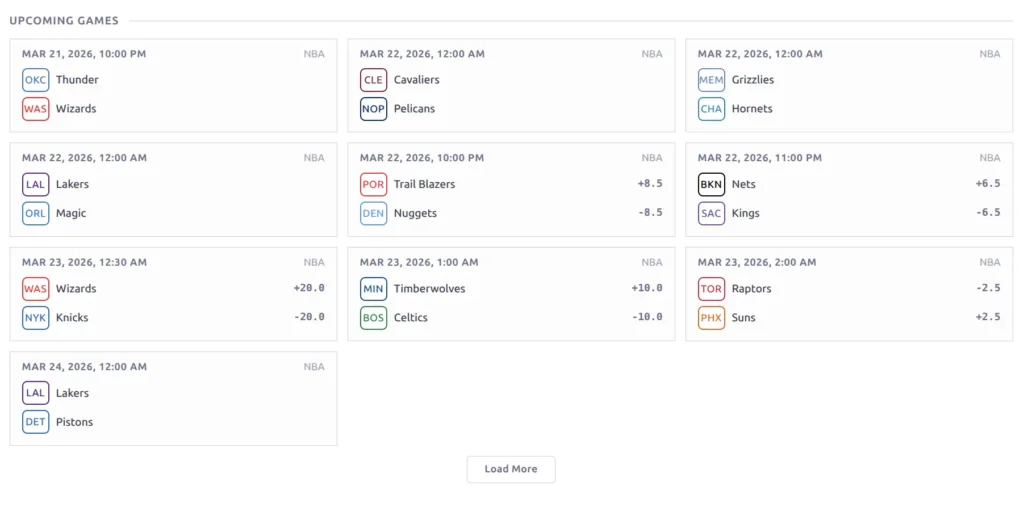1024x507 pixels.
Task: Click the Wizards +20.0 spread
Action: (x=310, y=289)
